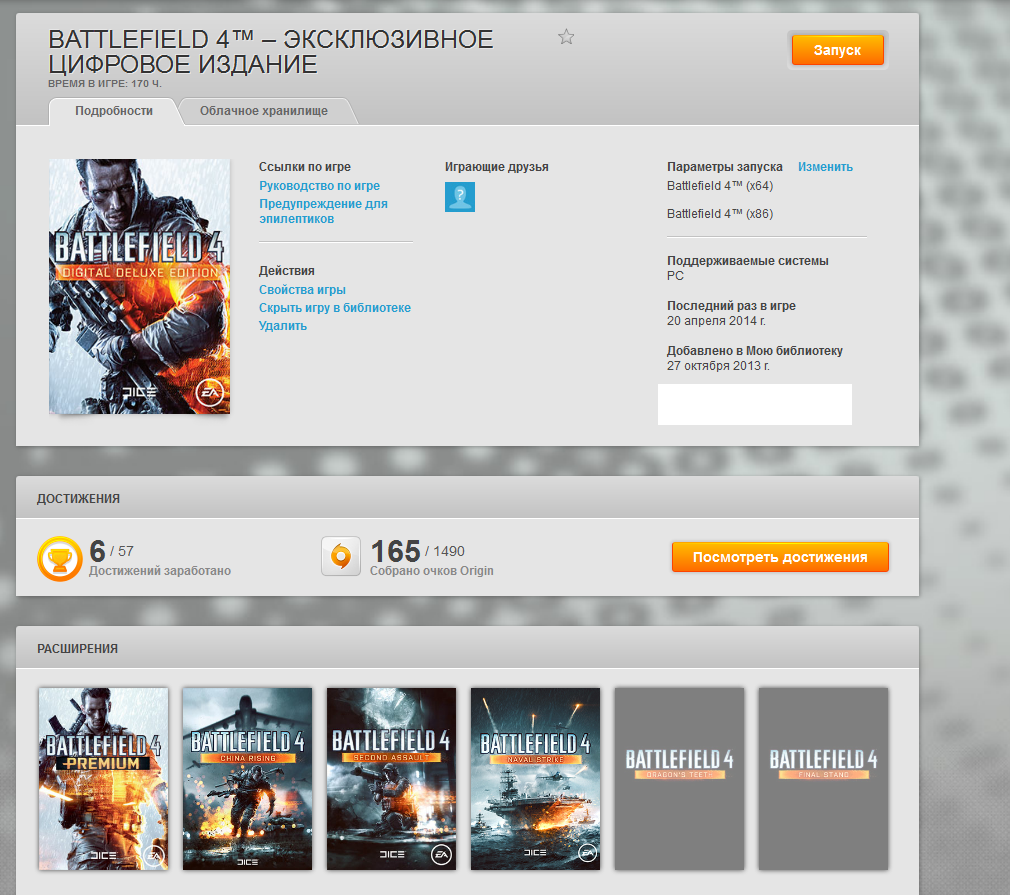Open Предупреждение для эпилептиков link
Screen dimensions: 1010x895
(x=323, y=211)
